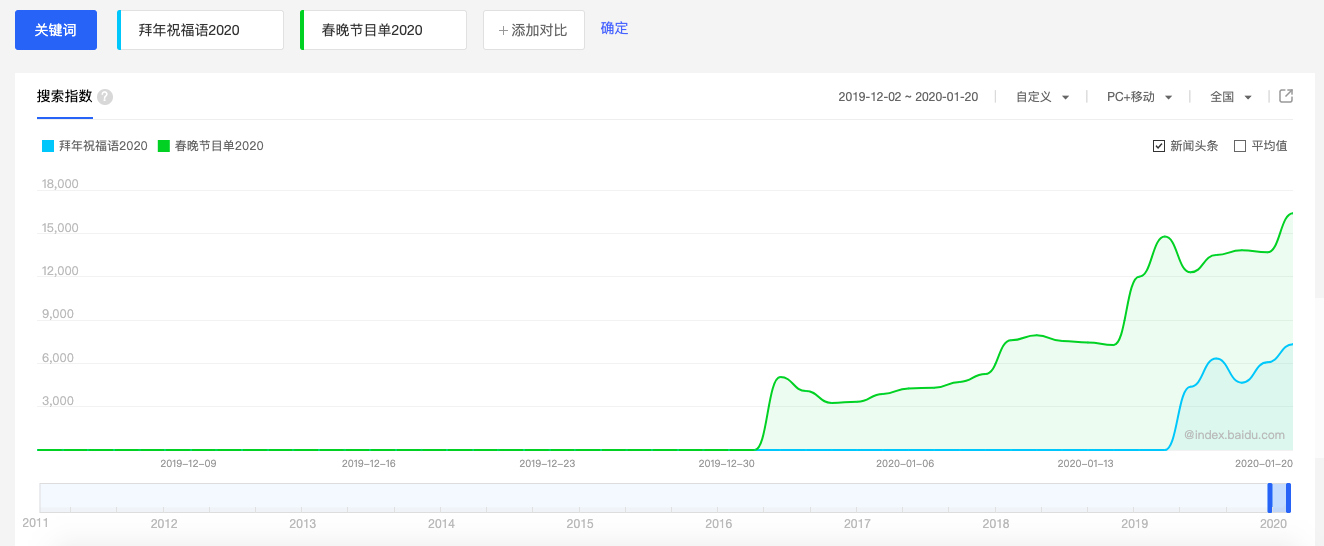Click the 确定 link

tap(614, 28)
